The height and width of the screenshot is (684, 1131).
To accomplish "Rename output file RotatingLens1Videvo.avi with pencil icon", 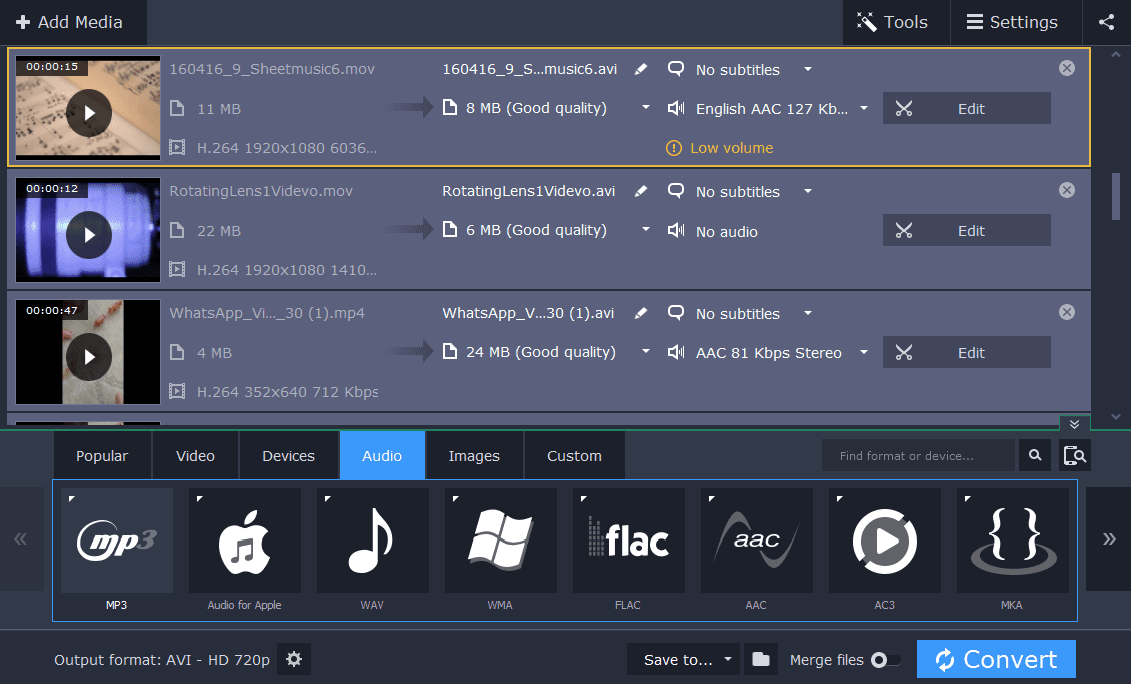I will (x=641, y=191).
